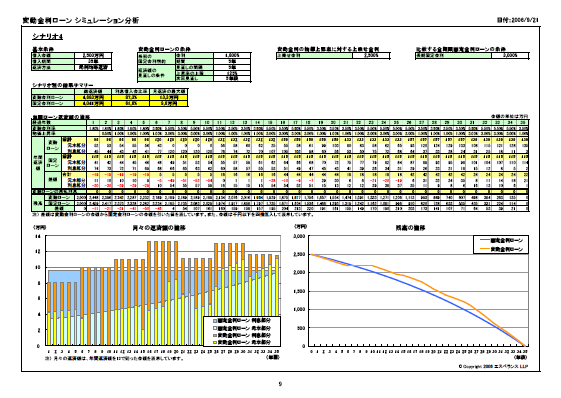Click the yellow 4,044万円 fixed loan total cell
This screenshot has height=398, width=561.
93,103
